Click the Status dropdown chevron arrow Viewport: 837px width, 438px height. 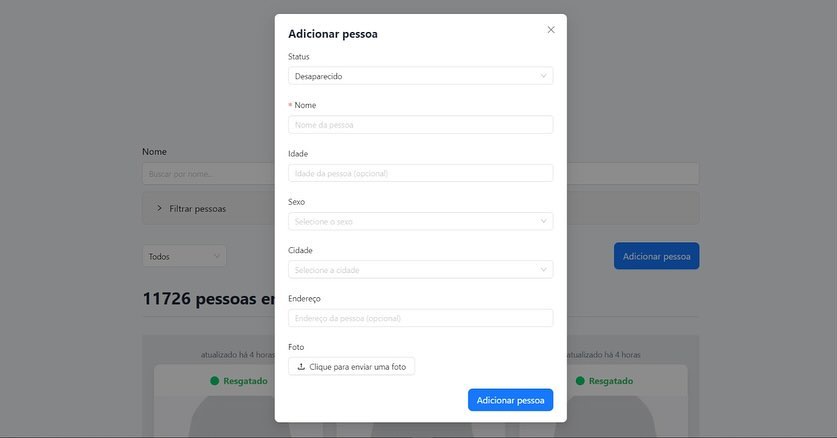coord(543,76)
